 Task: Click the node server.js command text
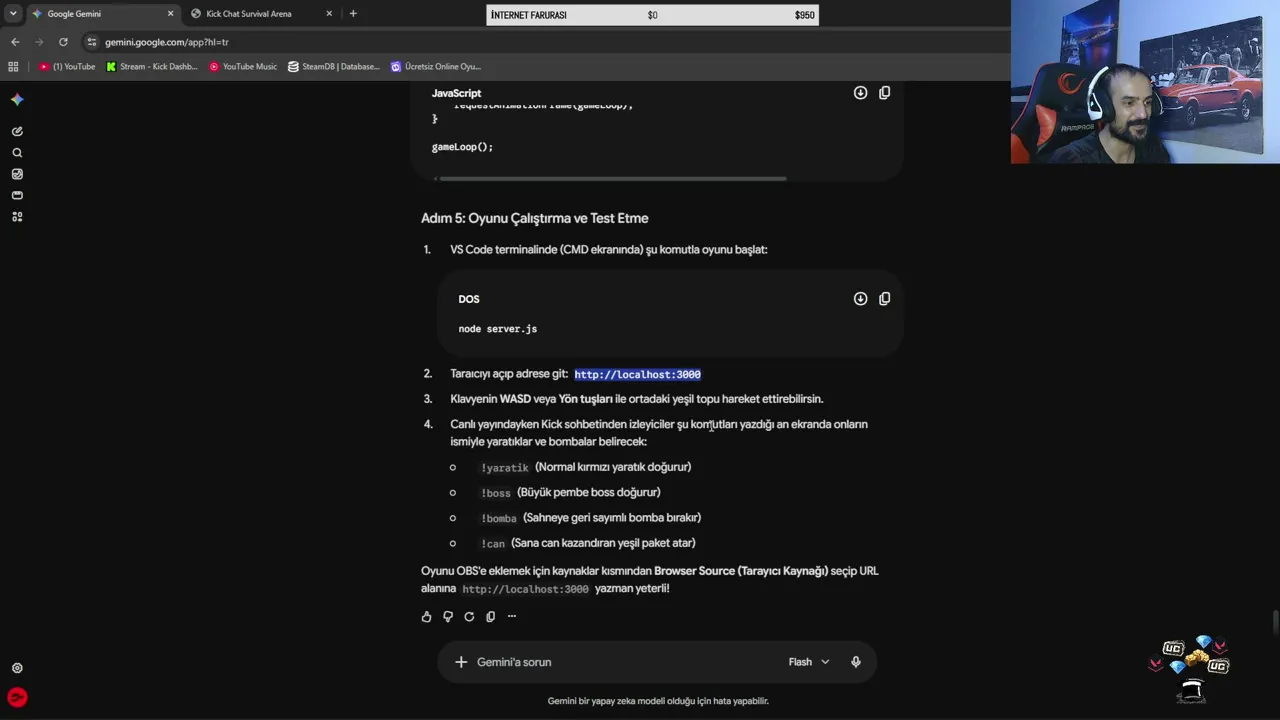498,329
